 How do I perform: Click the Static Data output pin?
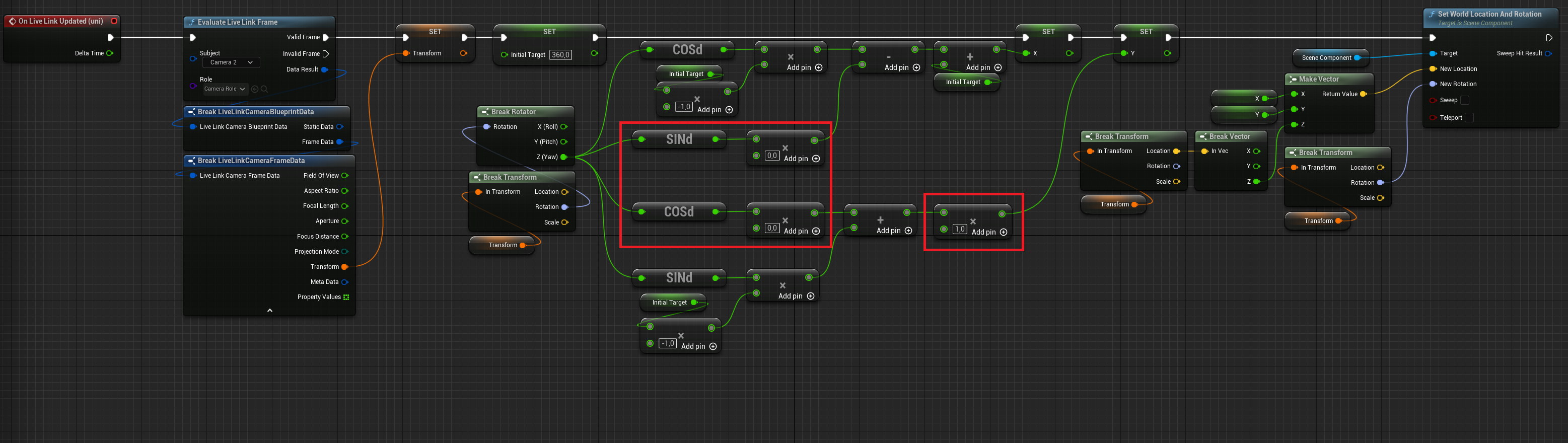340,127
